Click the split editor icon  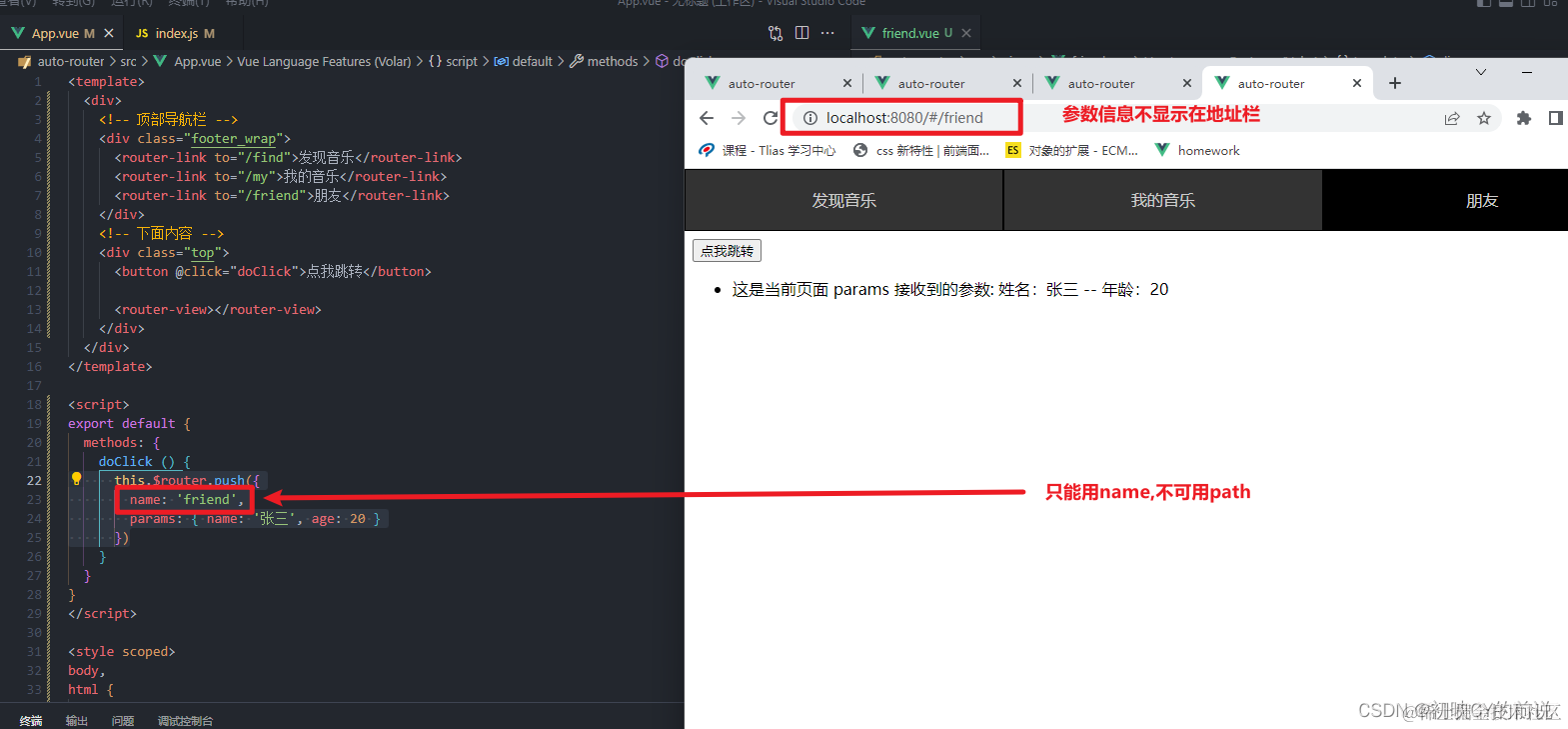(801, 33)
